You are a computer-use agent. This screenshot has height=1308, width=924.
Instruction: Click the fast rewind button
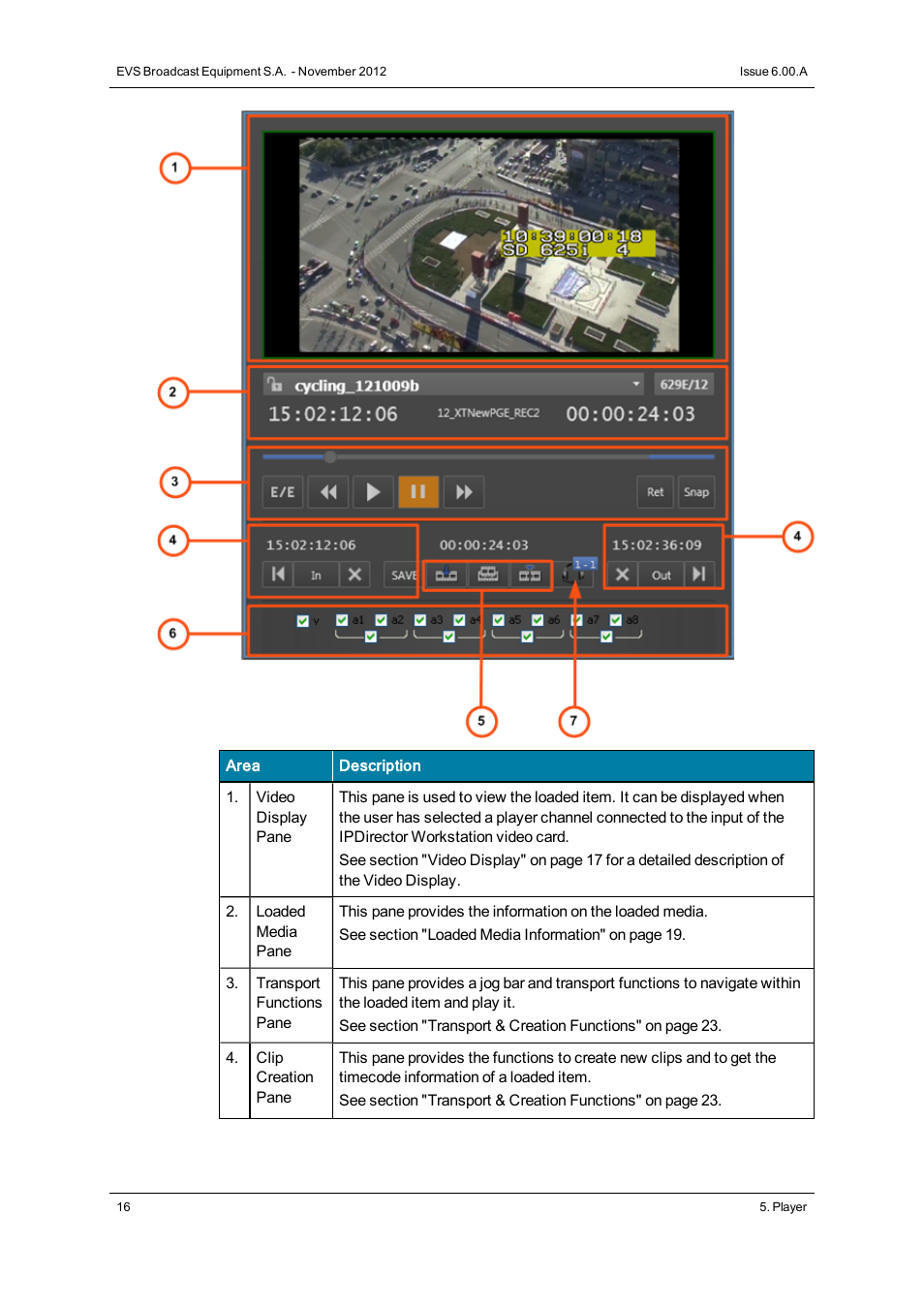[328, 492]
